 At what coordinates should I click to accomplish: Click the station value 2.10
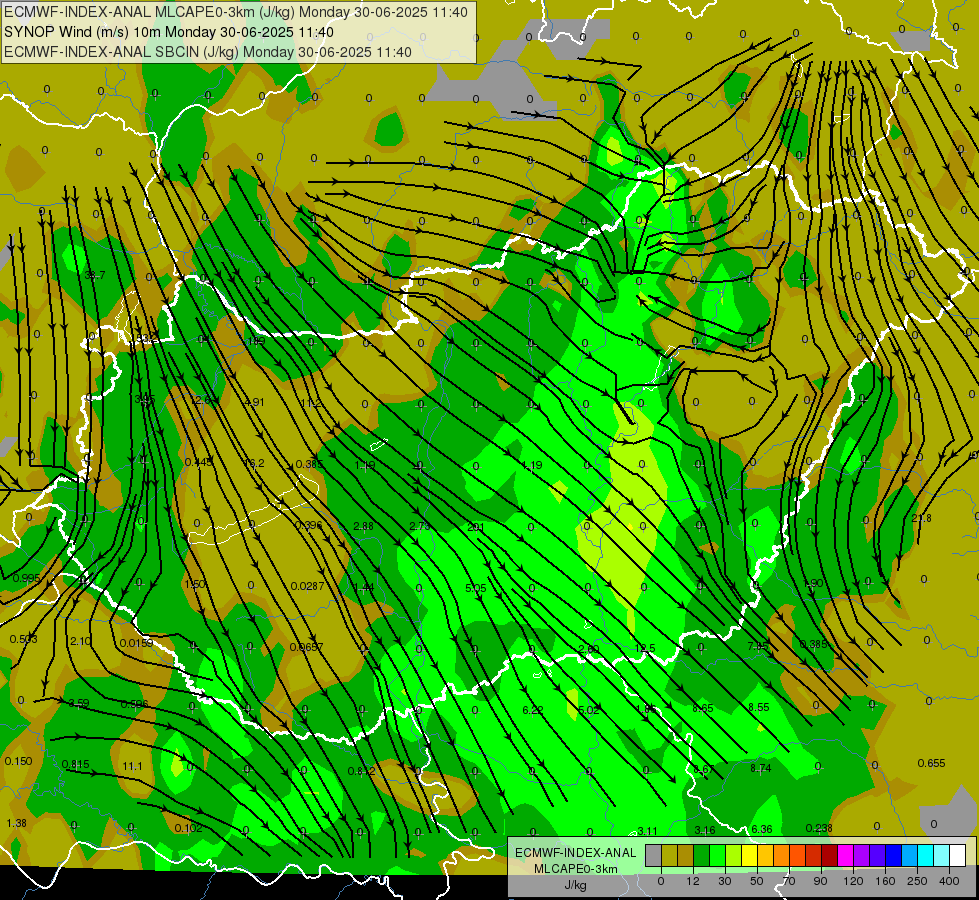click(81, 641)
